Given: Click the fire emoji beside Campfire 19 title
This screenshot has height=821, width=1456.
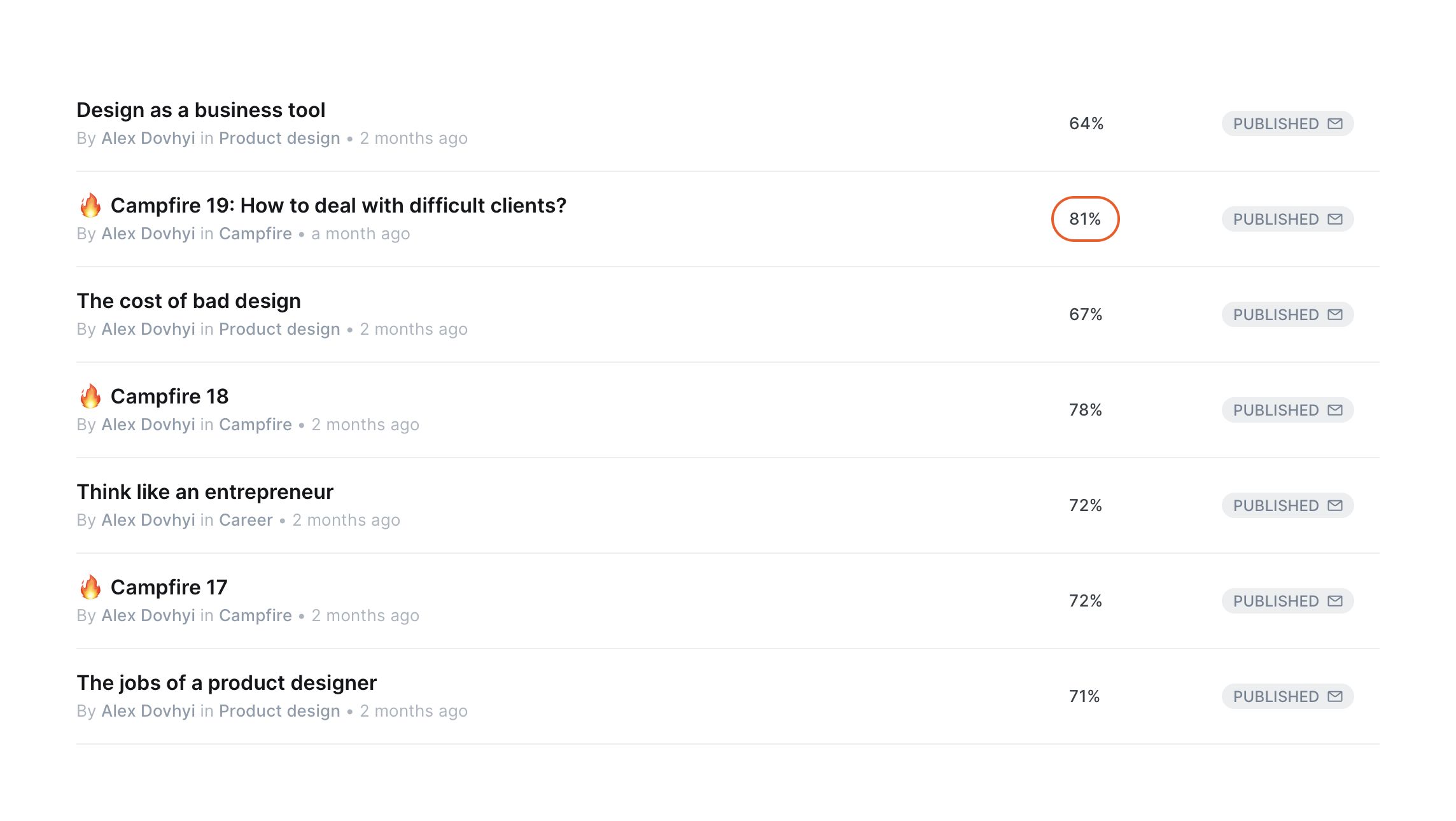Looking at the screenshot, I should [90, 205].
